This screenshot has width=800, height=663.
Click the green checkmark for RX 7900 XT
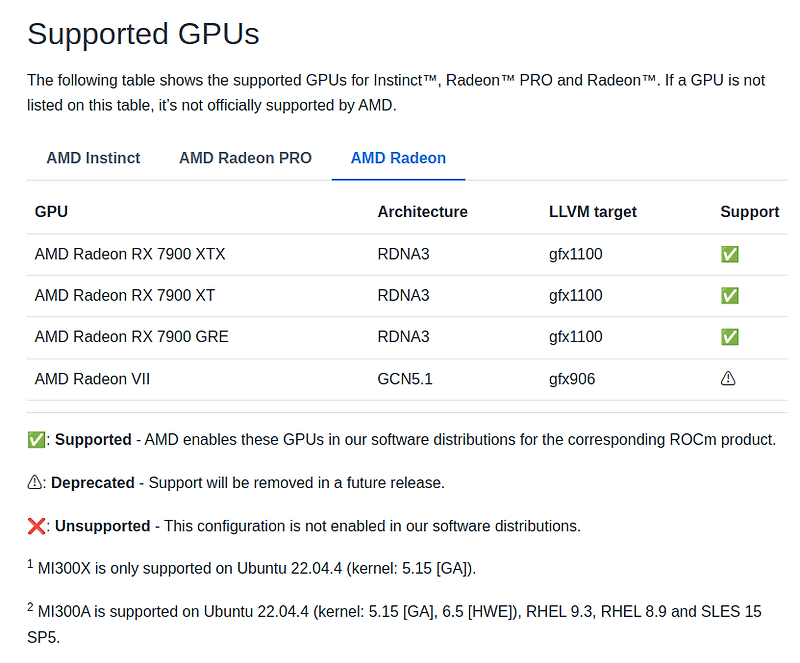point(730,296)
